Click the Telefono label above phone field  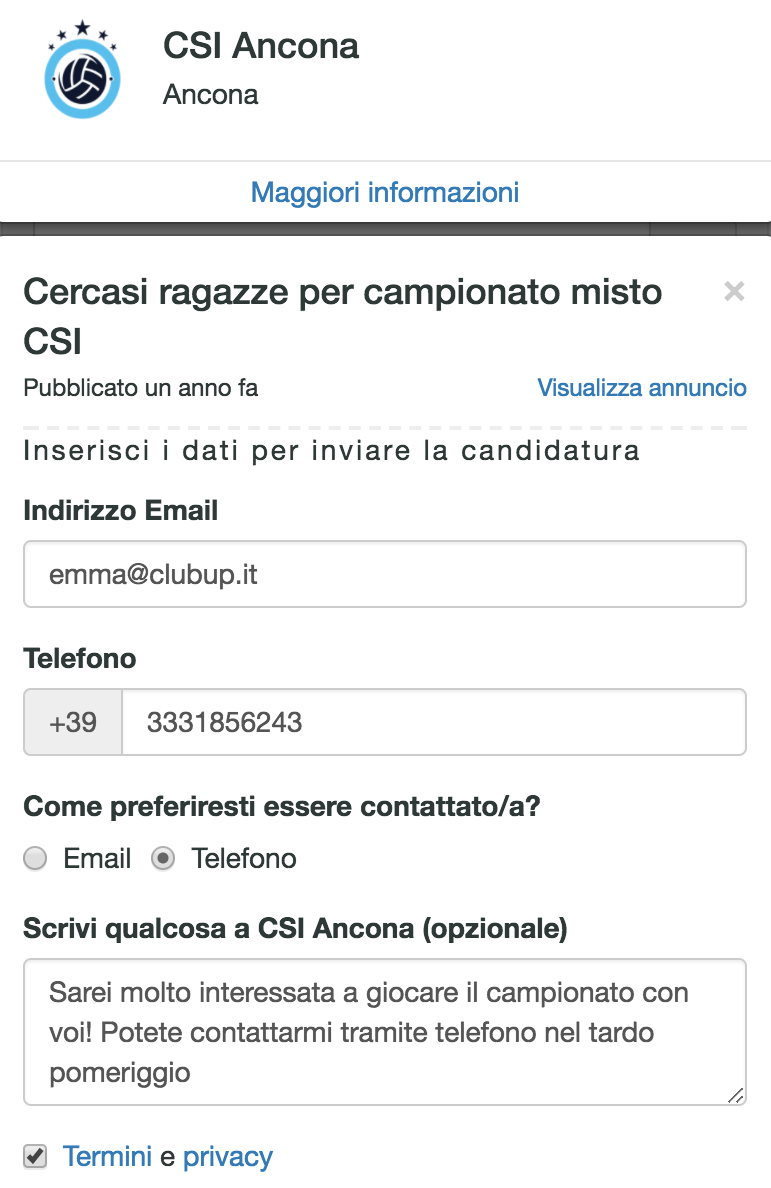coord(80,659)
